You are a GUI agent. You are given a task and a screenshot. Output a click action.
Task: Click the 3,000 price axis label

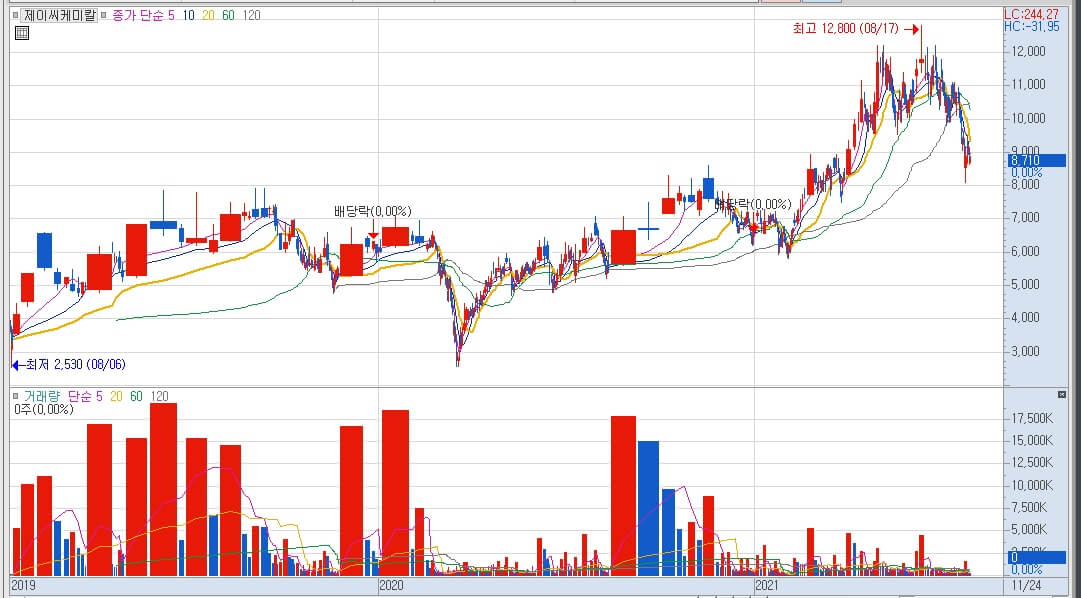point(1025,351)
